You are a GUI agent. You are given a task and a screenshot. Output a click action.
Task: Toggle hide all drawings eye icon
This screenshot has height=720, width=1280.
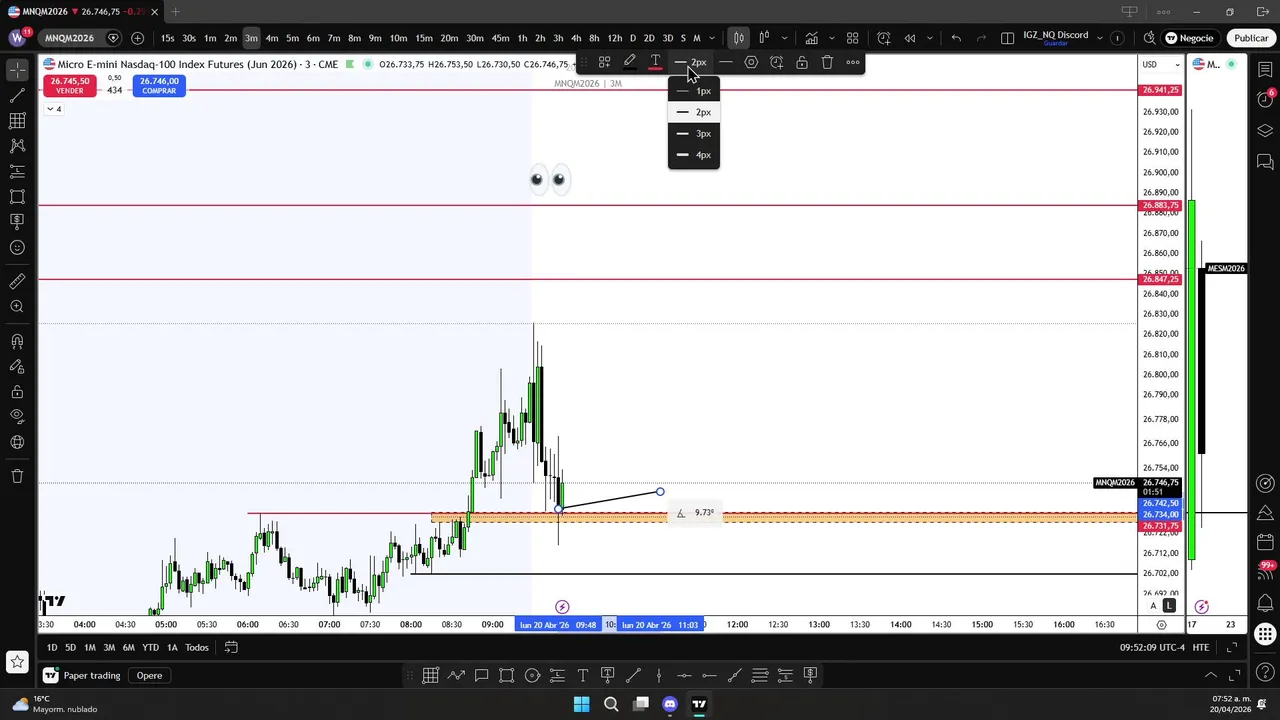point(17,417)
